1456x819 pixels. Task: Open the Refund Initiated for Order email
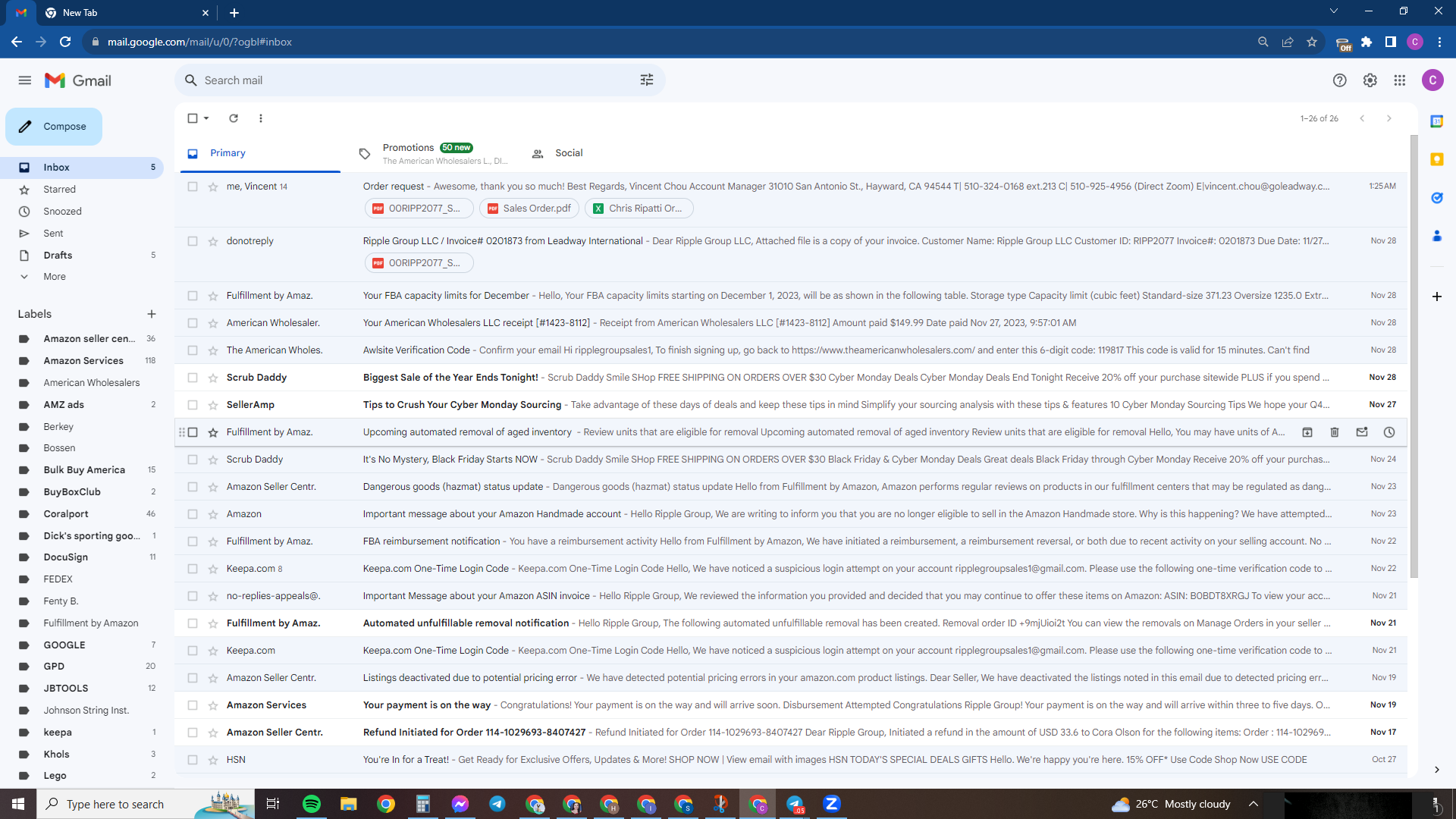tap(791, 733)
